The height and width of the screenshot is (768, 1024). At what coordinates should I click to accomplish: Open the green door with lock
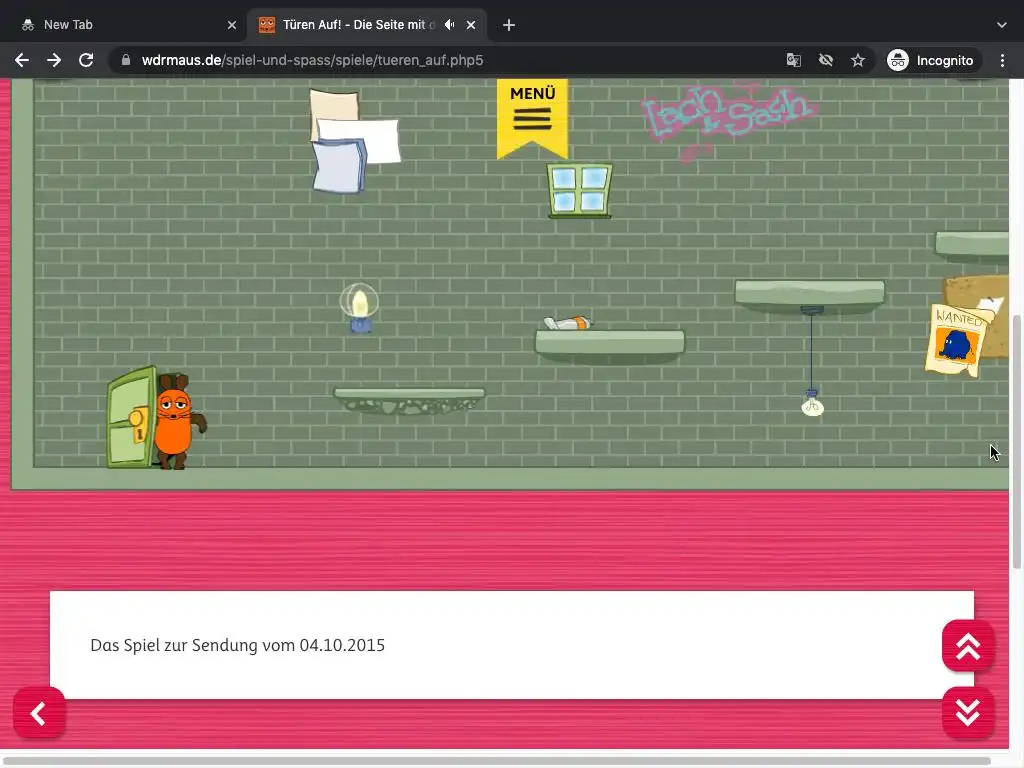[132, 418]
